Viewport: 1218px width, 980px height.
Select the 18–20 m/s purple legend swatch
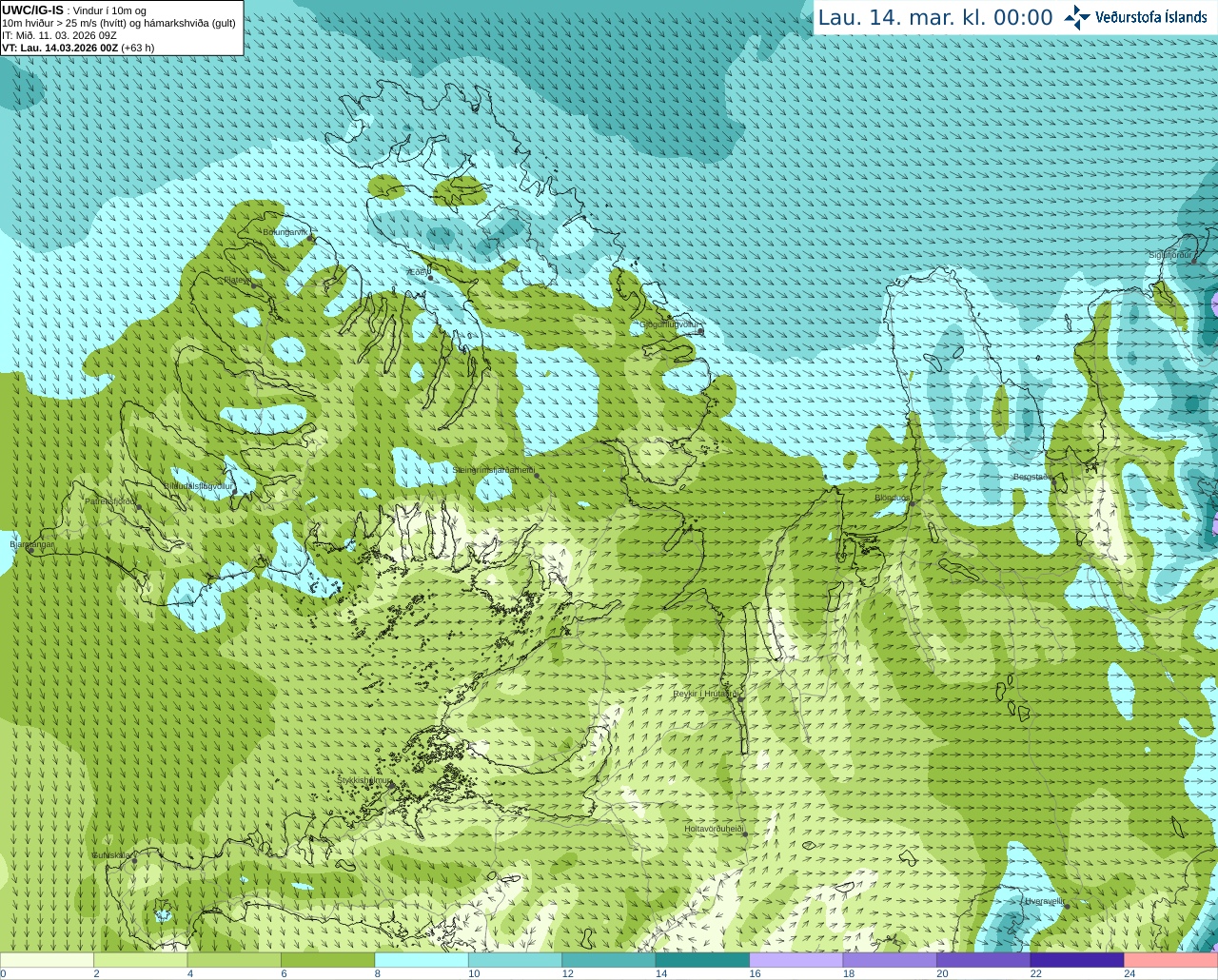click(891, 960)
